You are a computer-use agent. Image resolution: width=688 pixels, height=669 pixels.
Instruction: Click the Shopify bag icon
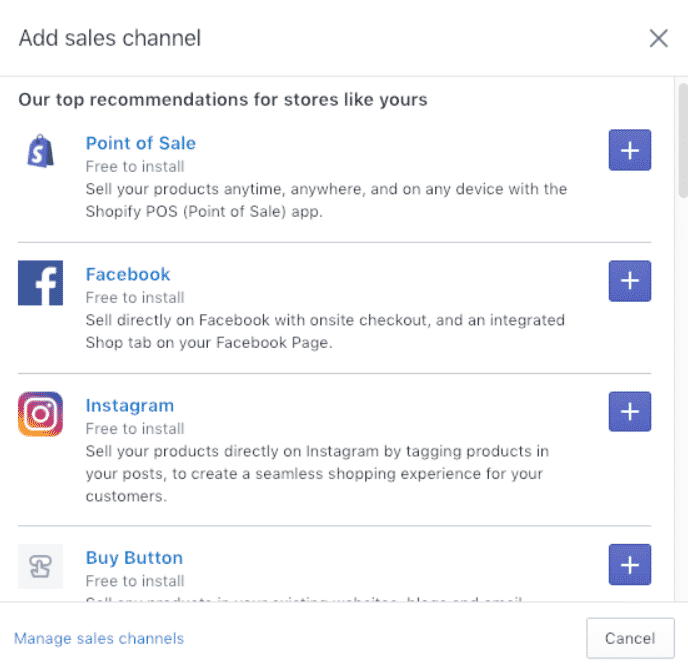[x=40, y=151]
